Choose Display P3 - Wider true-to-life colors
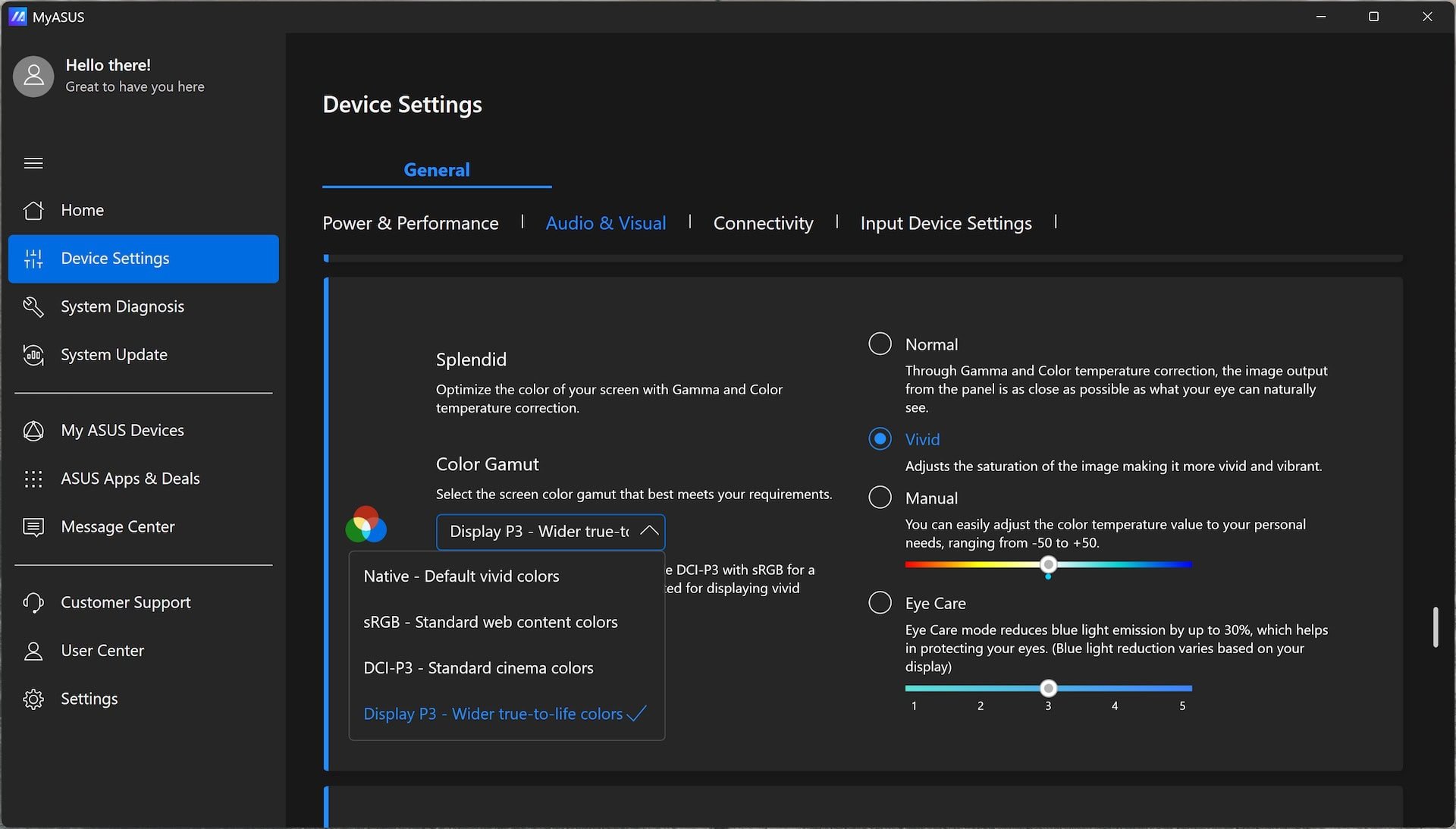The image size is (1456, 829). (507, 714)
